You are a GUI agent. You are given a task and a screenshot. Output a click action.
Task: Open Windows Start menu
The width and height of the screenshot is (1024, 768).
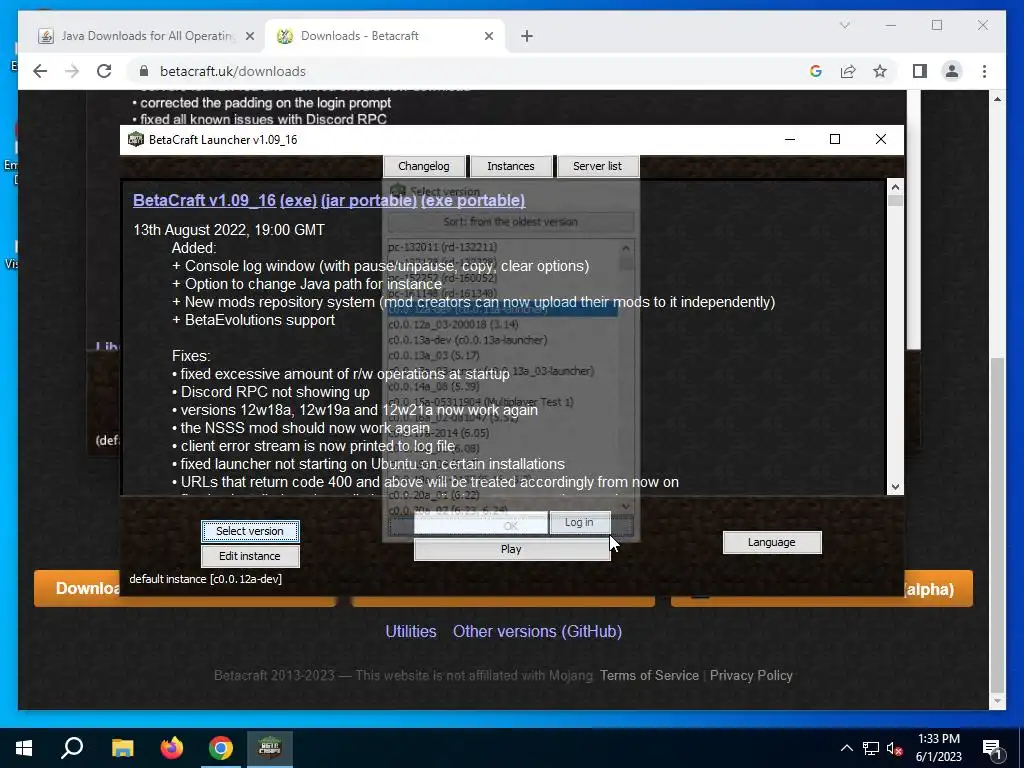coord(24,748)
